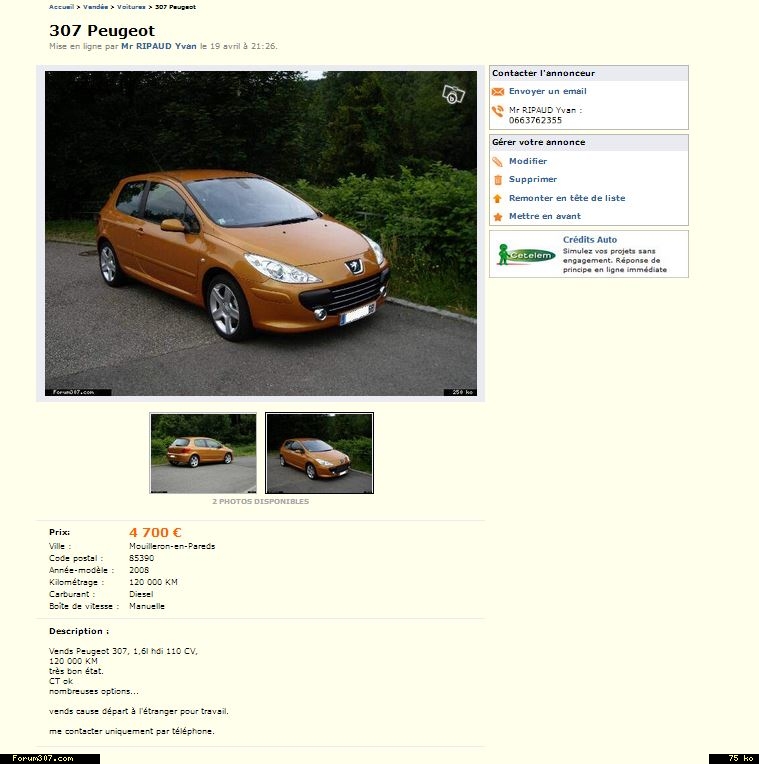The height and width of the screenshot is (764, 759).
Task: Click the camera icon on the main photo
Action: [453, 94]
